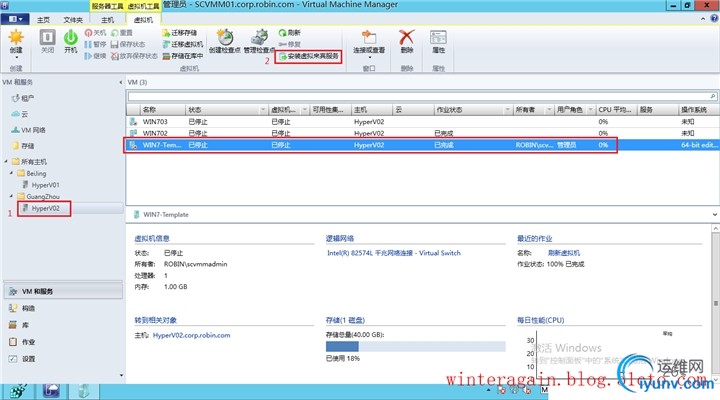Open the 构造 (Fabric) workspace
The image size is (720, 400).
[63, 308]
